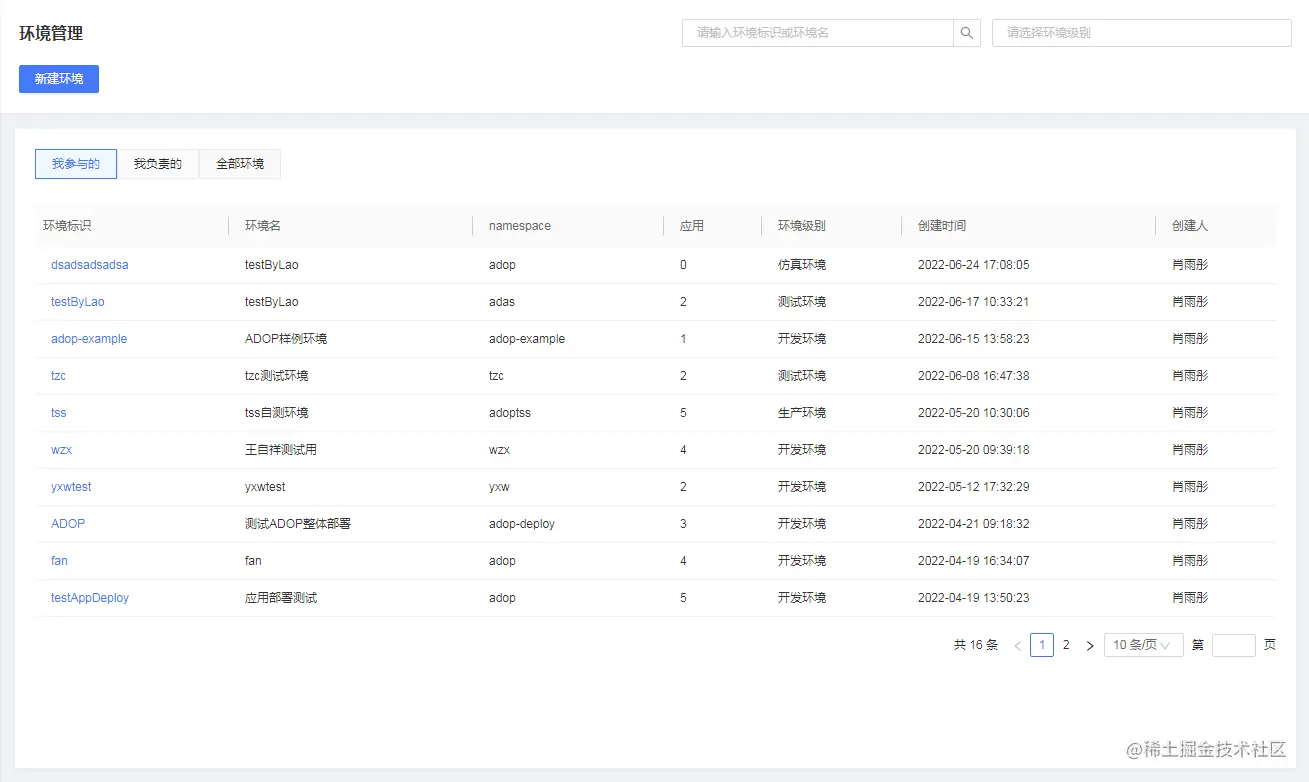1309x782 pixels.
Task: Click the namespace column header
Action: [x=520, y=226]
